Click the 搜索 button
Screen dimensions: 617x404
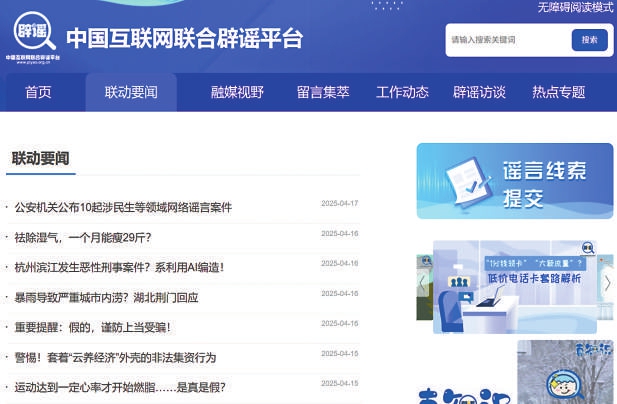(589, 40)
